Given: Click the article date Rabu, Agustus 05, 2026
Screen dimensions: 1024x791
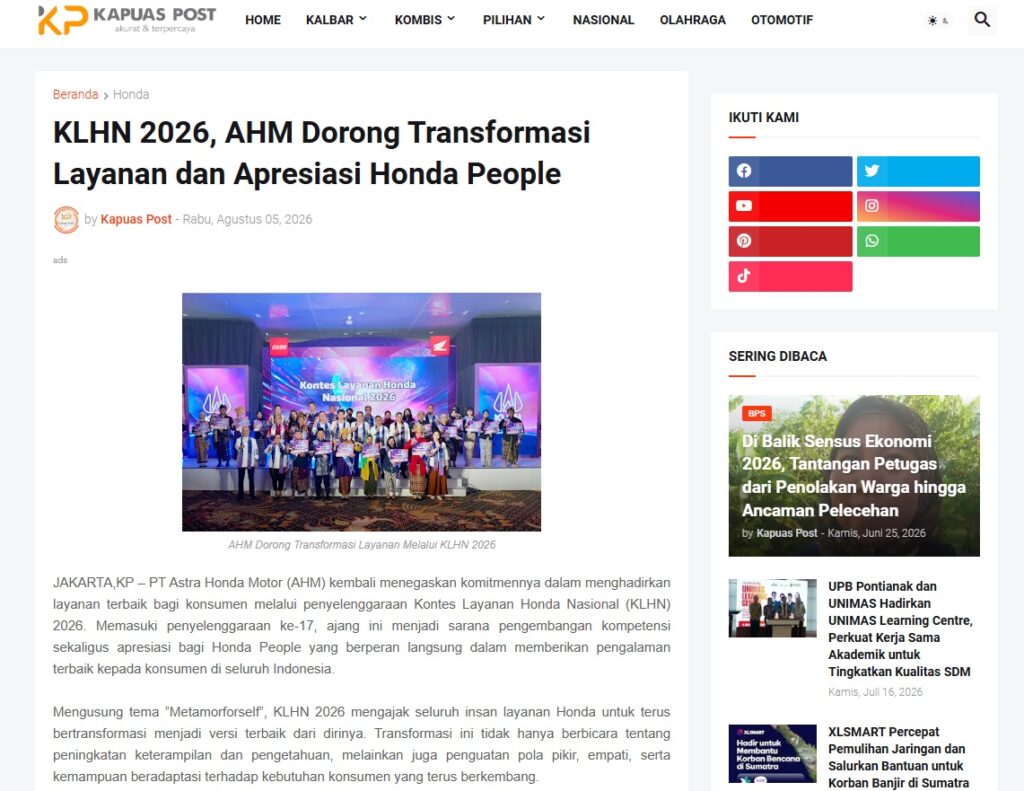Looking at the screenshot, I should click(x=248, y=219).
